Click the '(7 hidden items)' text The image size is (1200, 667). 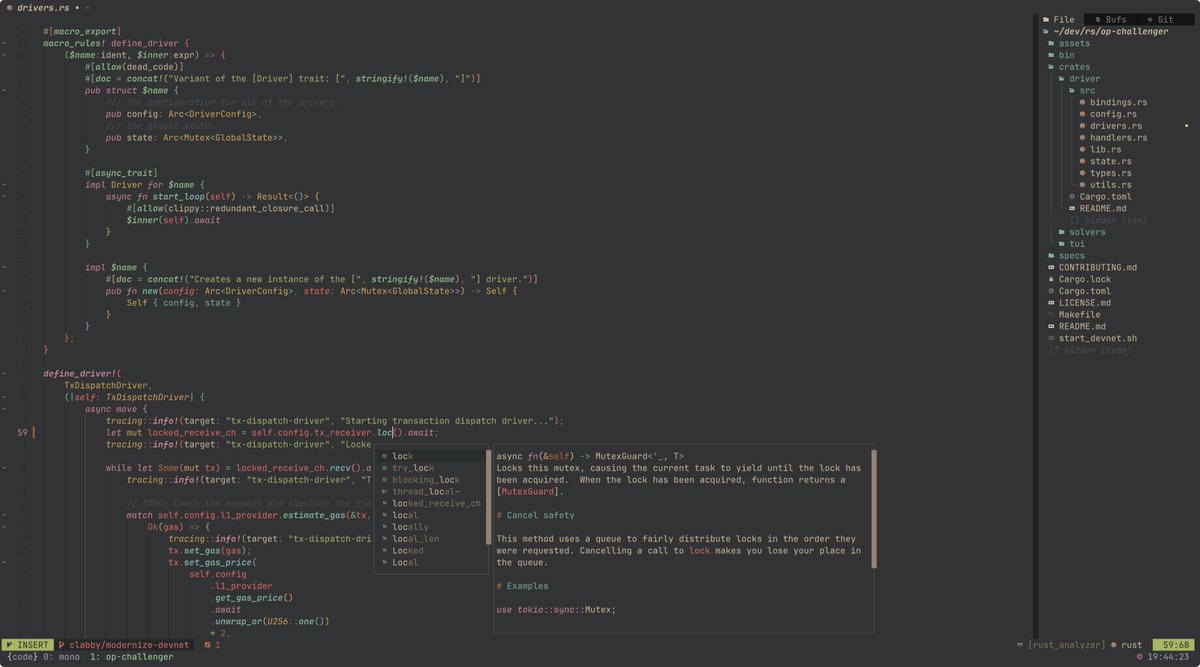click(x=1090, y=350)
